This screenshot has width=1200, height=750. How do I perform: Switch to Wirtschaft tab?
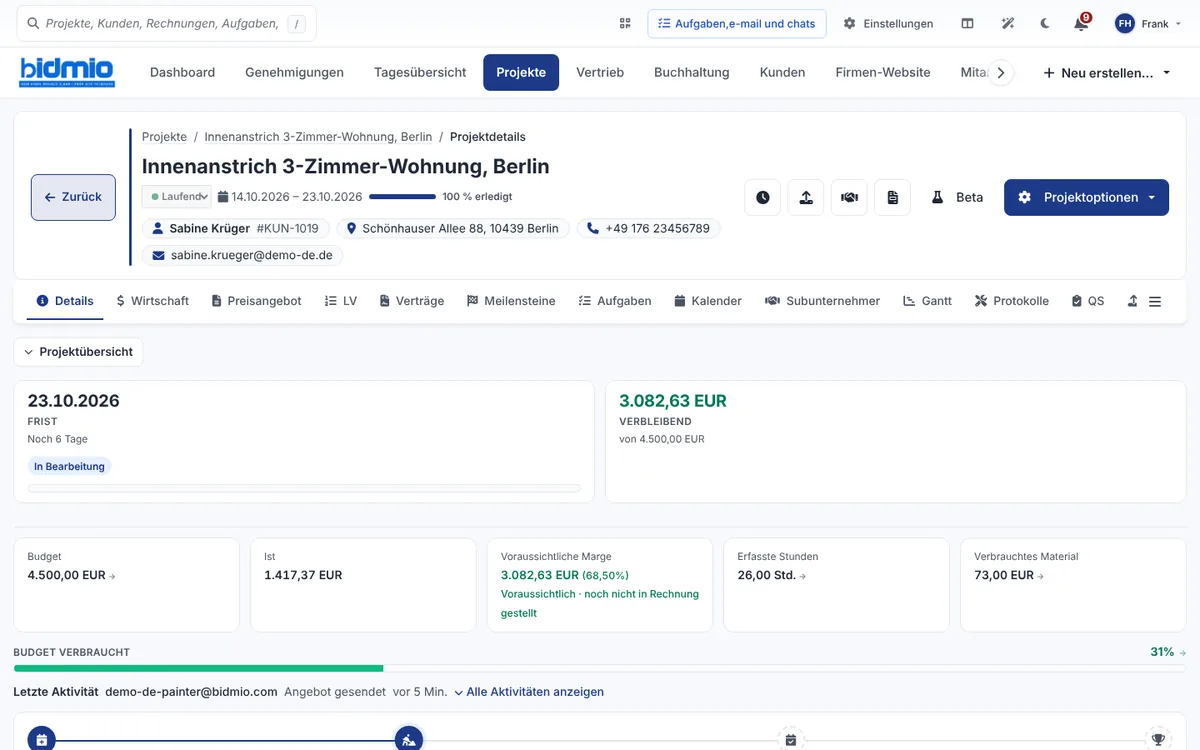152,301
